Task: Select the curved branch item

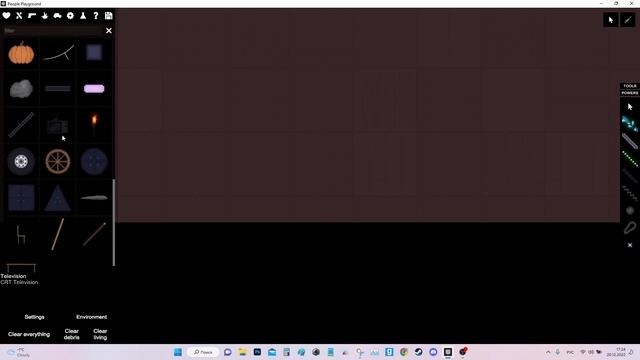Action: tap(58, 53)
